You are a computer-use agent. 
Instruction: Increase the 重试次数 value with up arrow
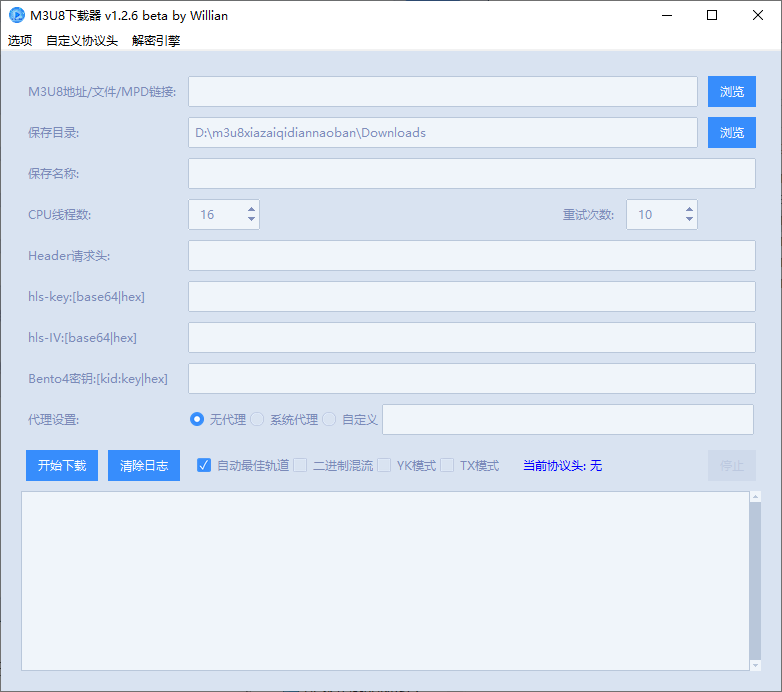tap(689, 209)
